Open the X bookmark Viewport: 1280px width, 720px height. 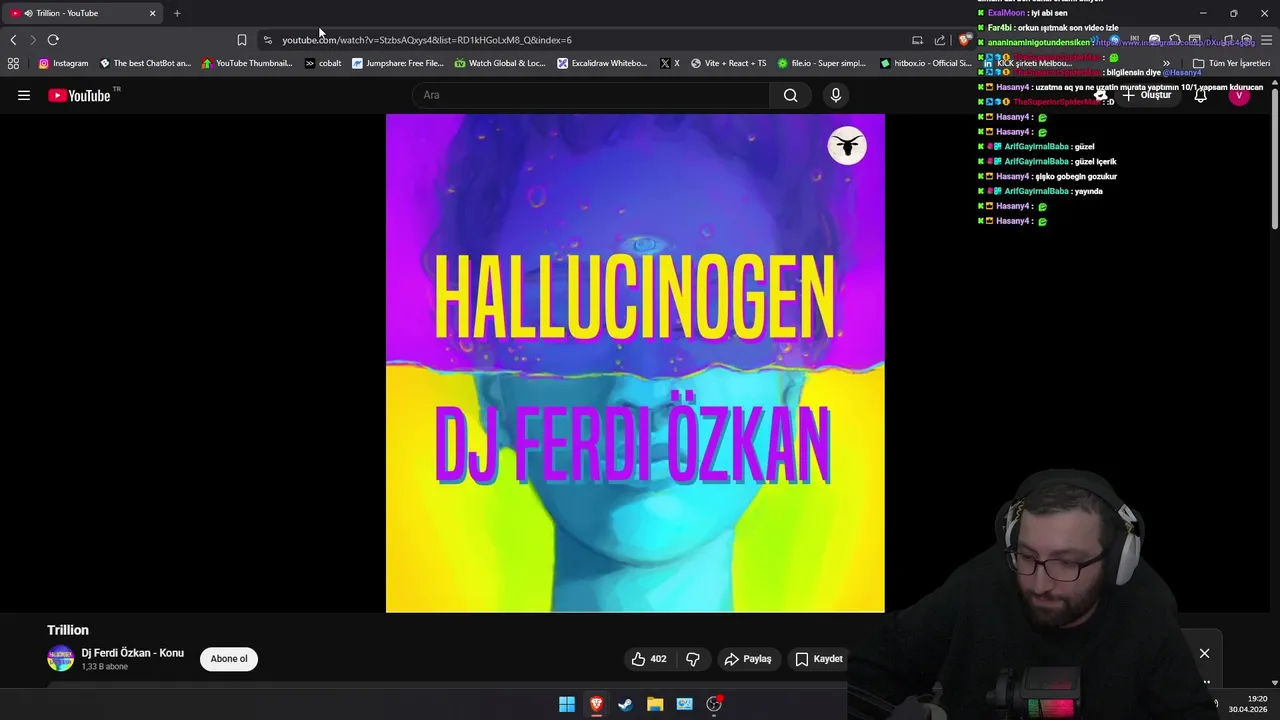tap(670, 63)
